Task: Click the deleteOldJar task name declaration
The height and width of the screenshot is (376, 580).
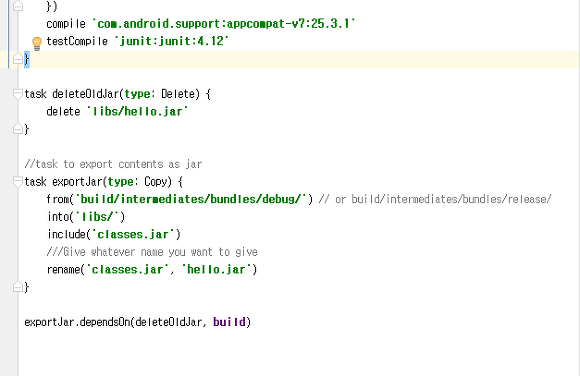Action: click(x=85, y=94)
